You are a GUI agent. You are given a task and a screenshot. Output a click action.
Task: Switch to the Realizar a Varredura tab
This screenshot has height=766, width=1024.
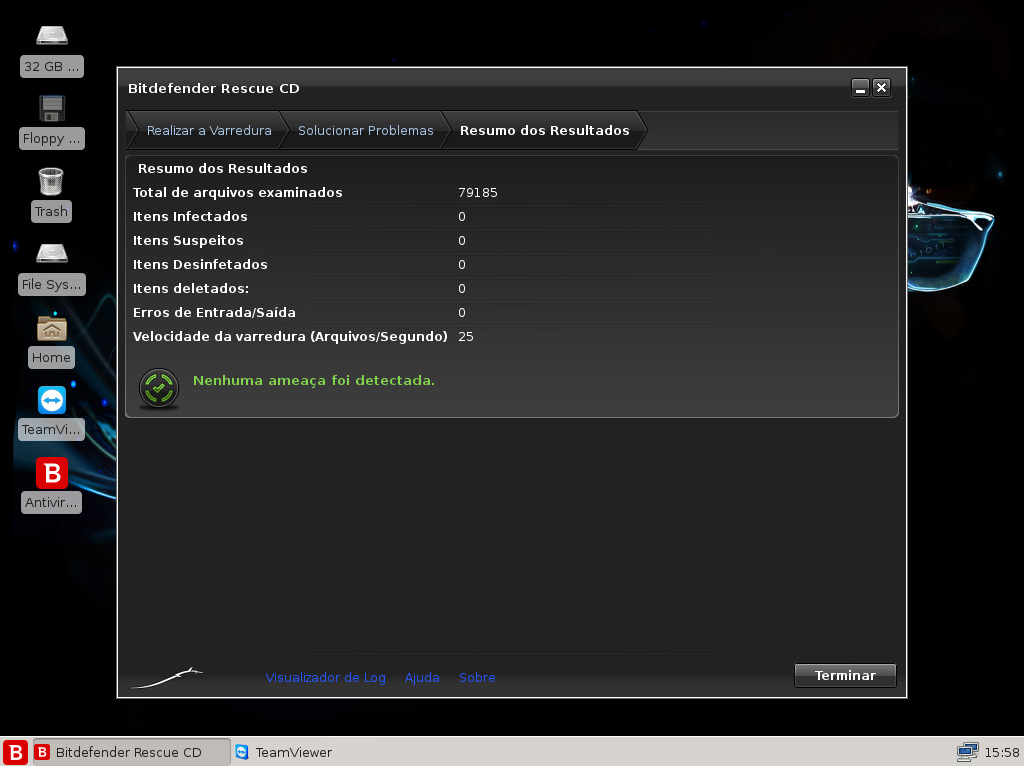point(209,131)
